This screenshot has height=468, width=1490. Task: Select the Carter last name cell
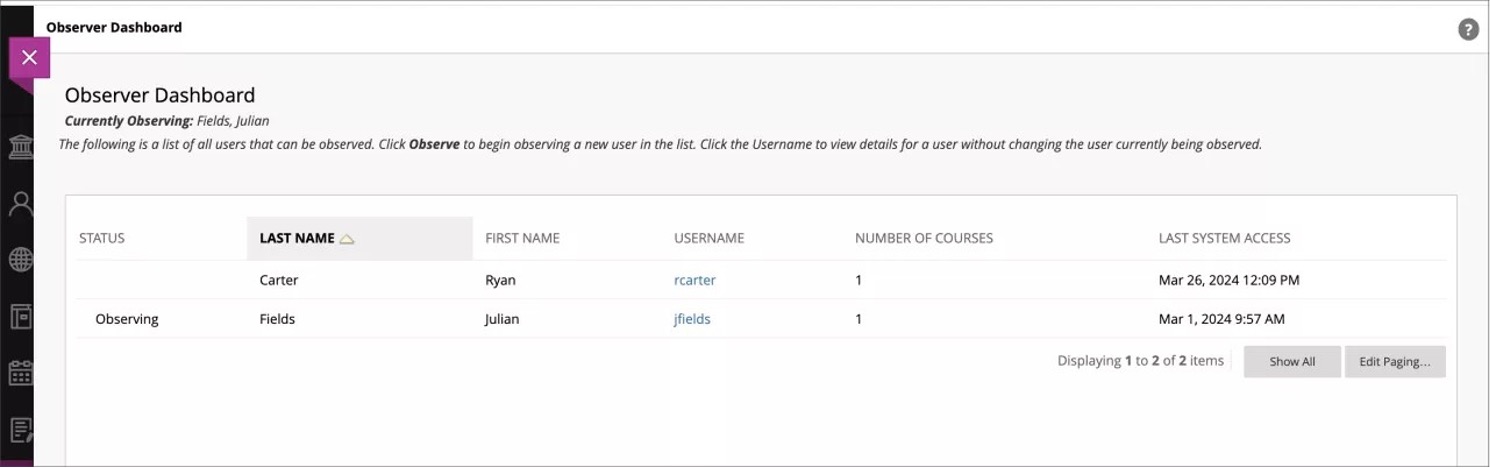[x=279, y=280]
